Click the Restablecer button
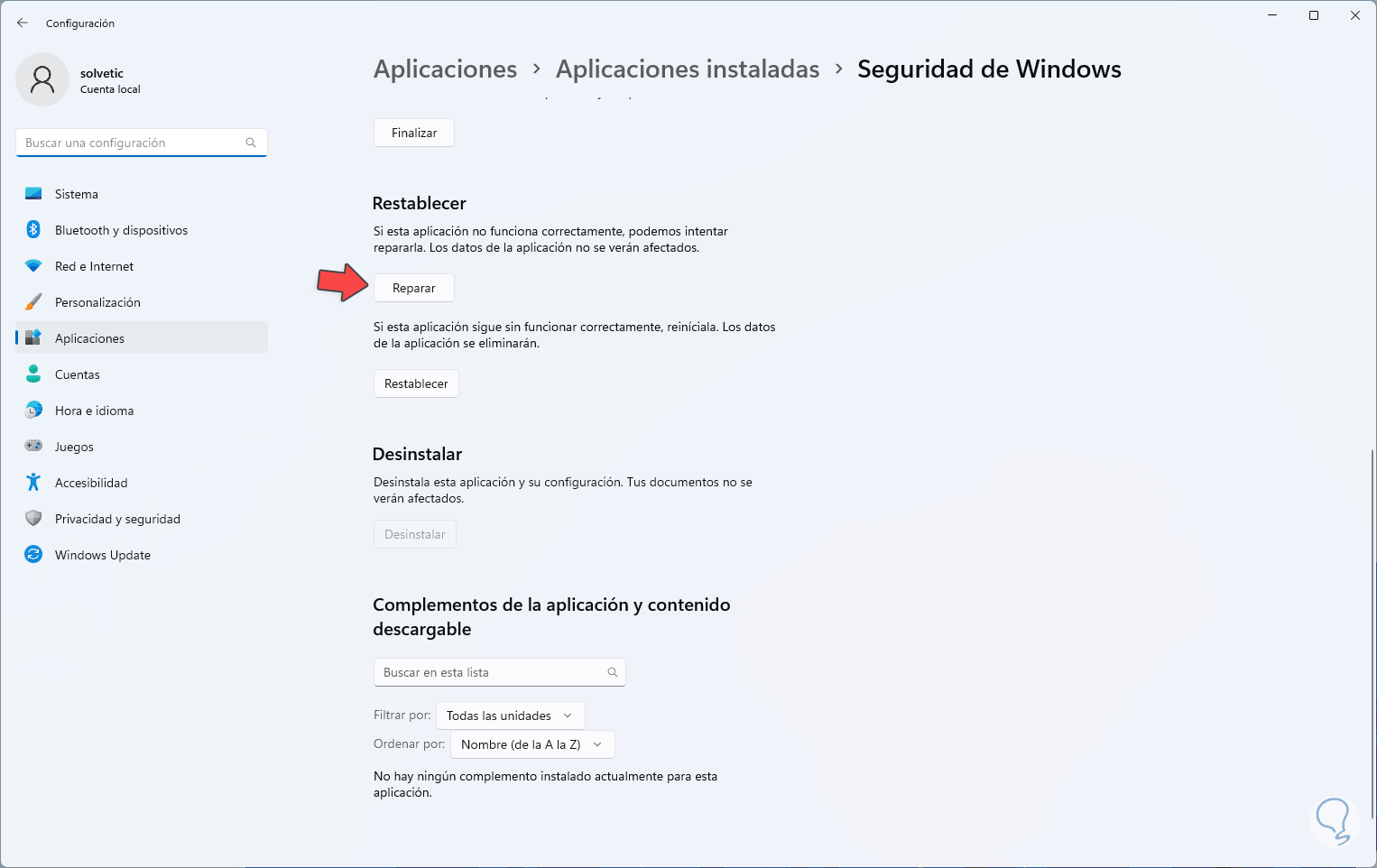1377x868 pixels. (x=416, y=383)
